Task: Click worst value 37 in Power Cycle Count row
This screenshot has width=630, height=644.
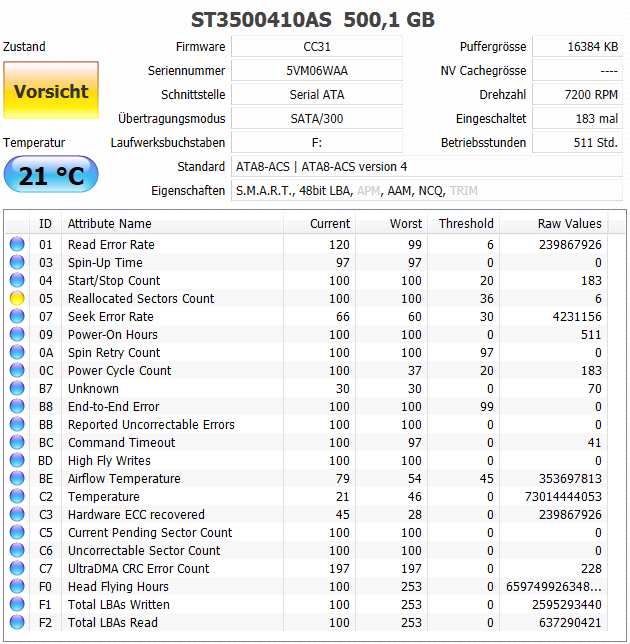Action: pyautogui.click(x=414, y=370)
